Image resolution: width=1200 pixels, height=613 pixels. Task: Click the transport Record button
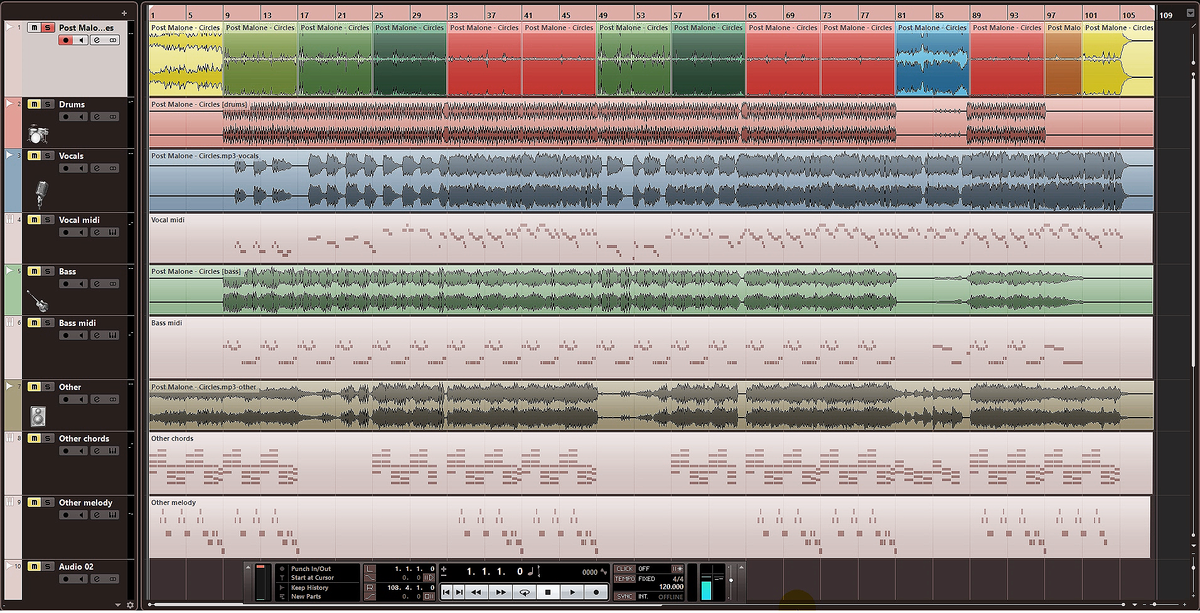pos(596,592)
